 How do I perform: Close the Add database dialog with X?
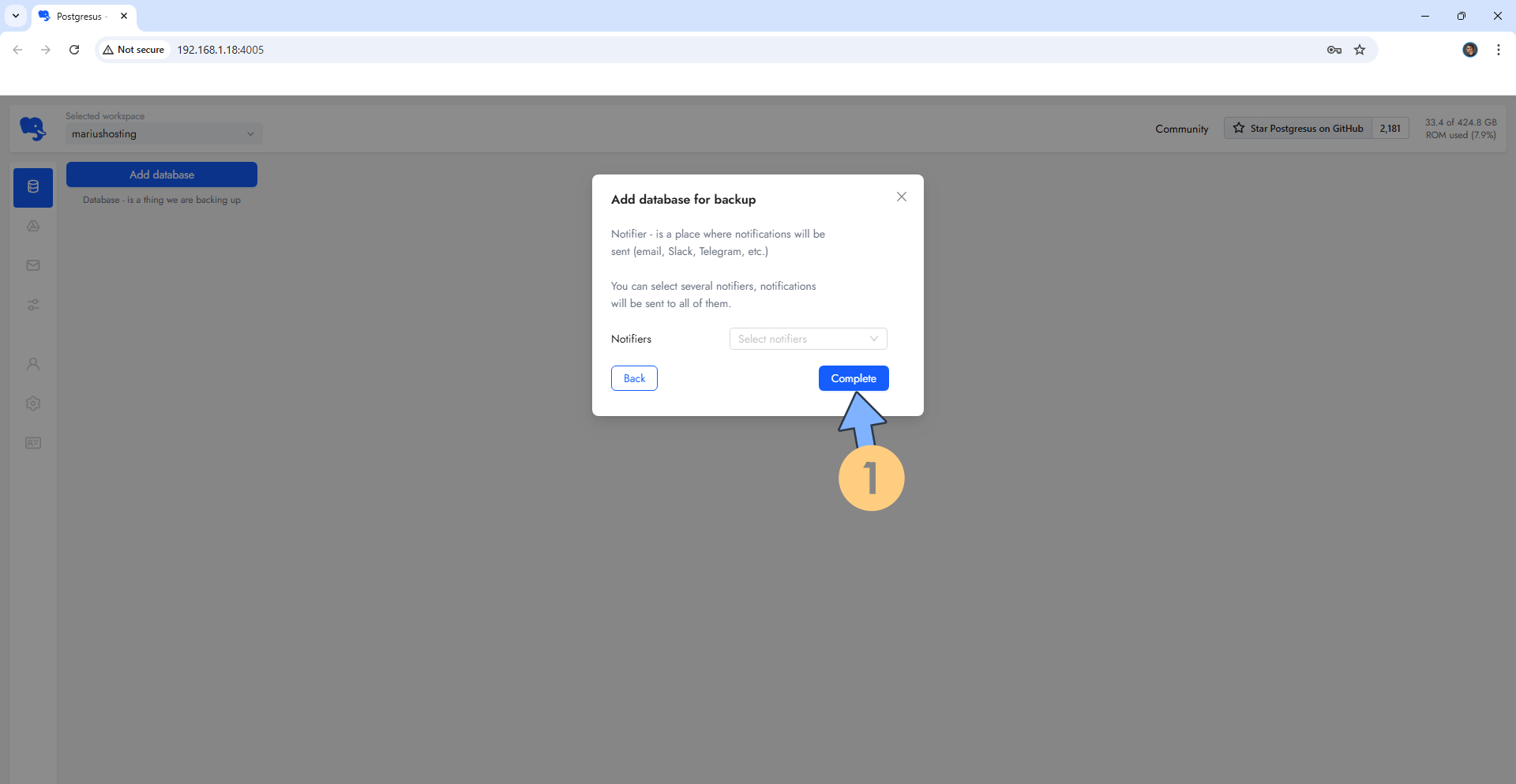pos(901,197)
